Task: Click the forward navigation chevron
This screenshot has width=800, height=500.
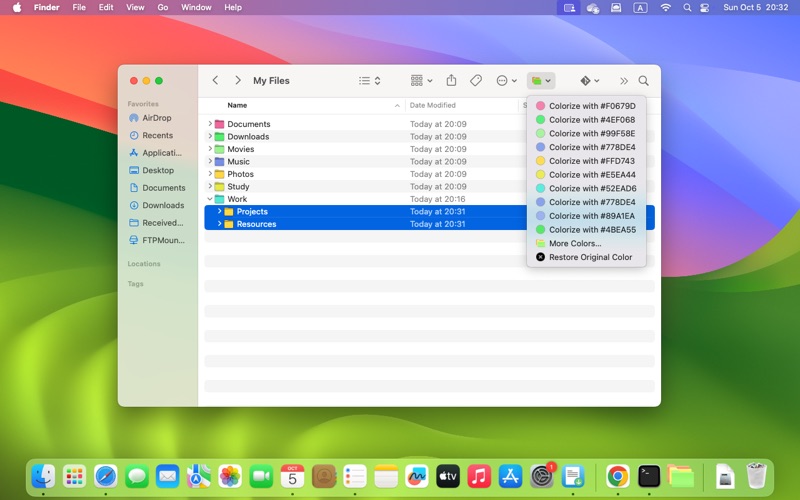Action: click(x=237, y=81)
